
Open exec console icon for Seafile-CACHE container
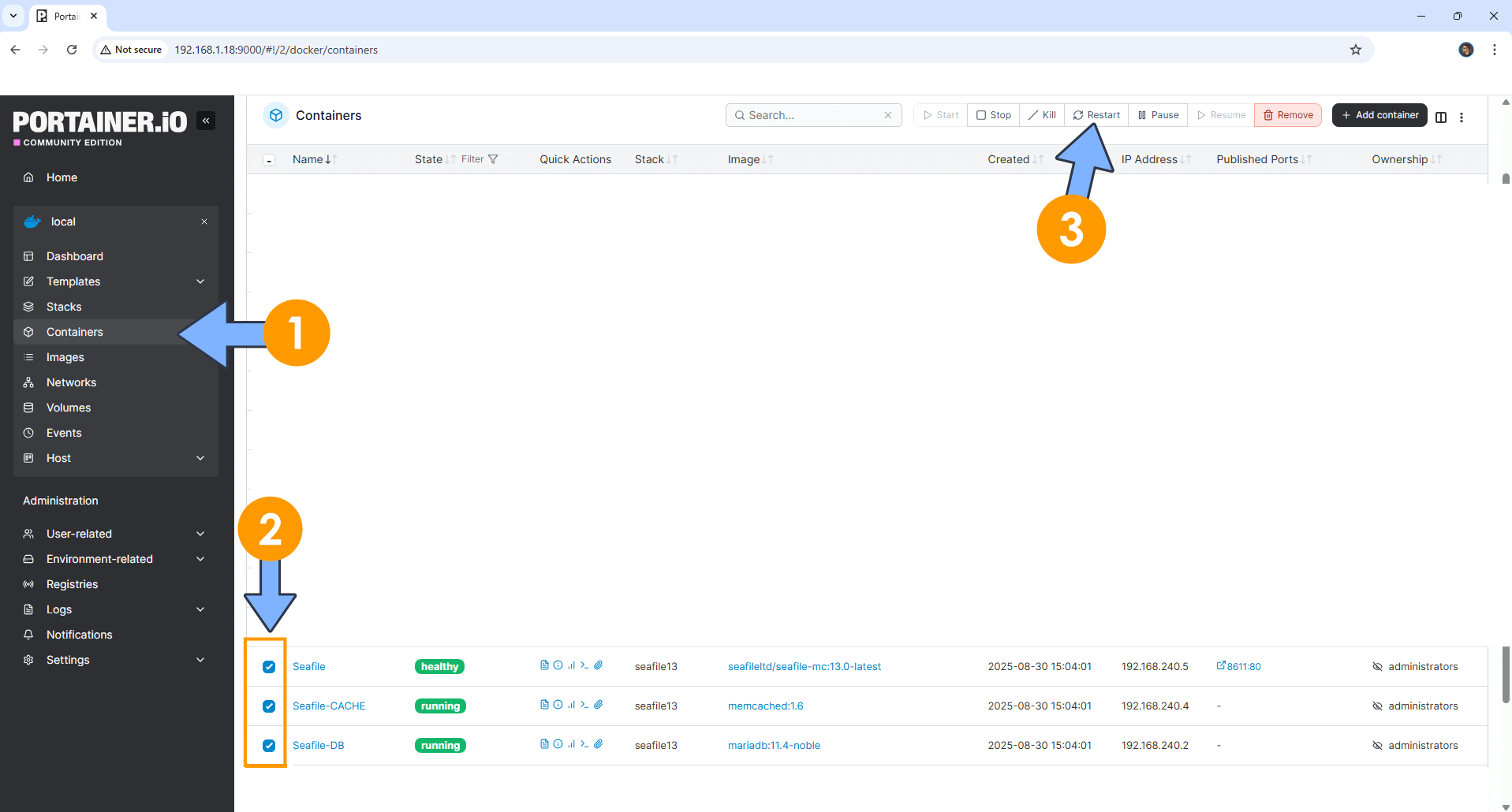pos(584,705)
